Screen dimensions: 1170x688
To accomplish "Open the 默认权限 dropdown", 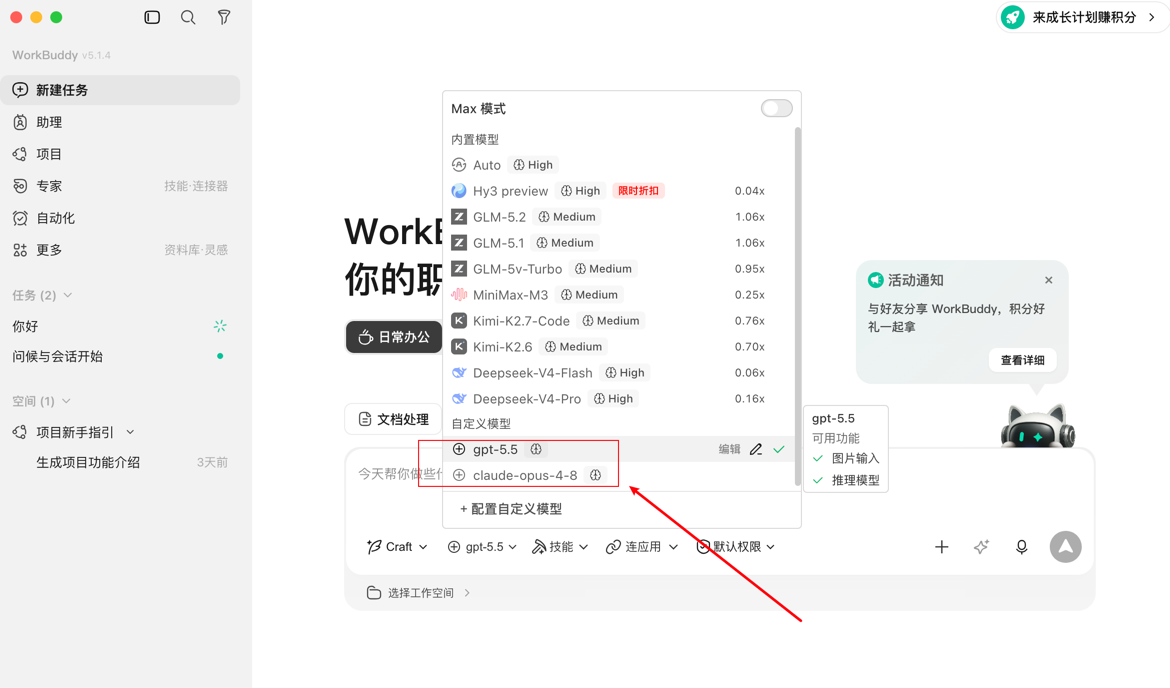I will click(x=736, y=547).
